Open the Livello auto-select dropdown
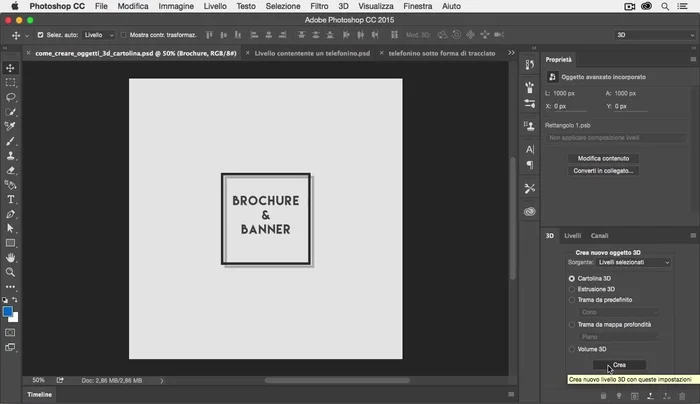The width and height of the screenshot is (700, 404). (98, 34)
